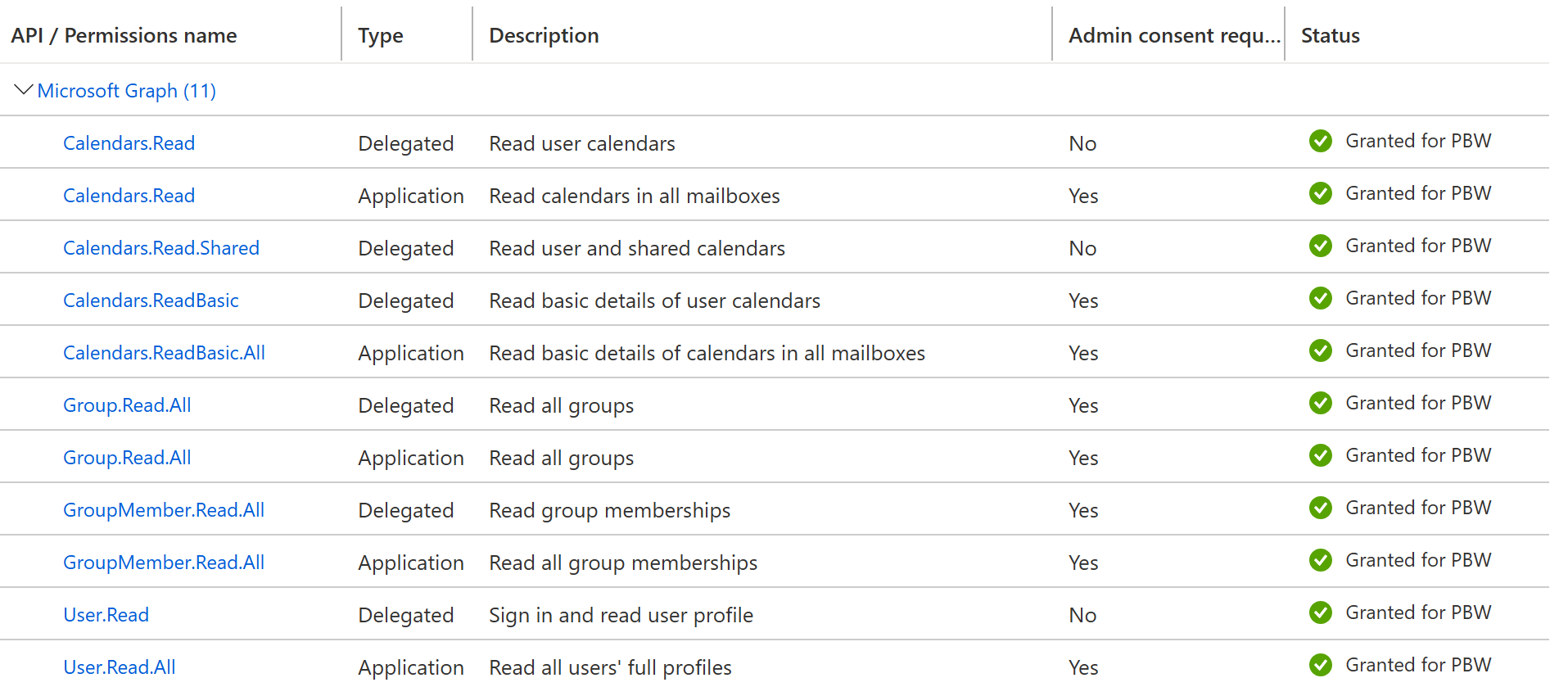Sort by the API / Permissions name column

tap(124, 36)
